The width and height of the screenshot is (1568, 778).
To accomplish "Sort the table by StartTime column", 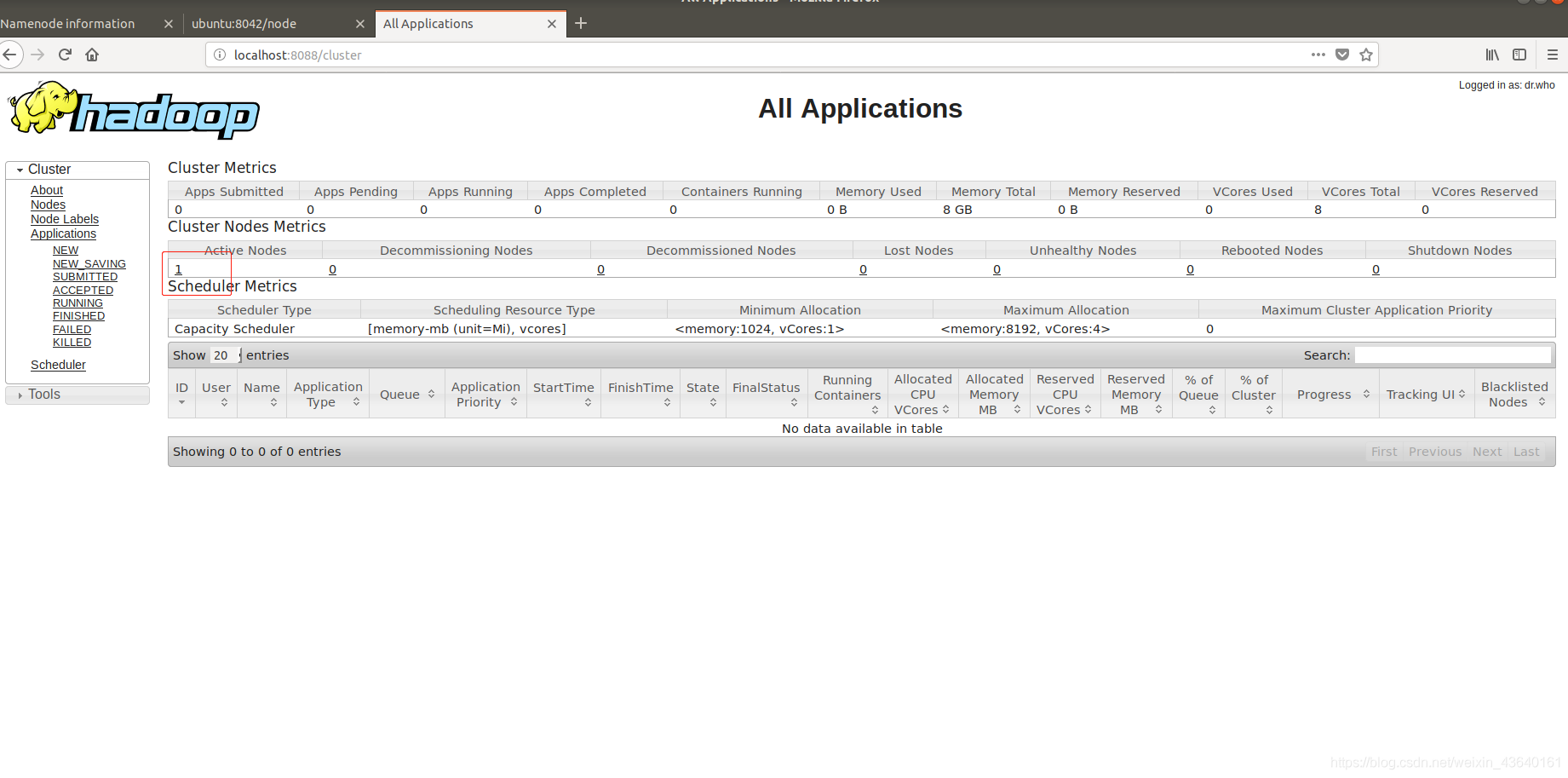I will 564,394.
